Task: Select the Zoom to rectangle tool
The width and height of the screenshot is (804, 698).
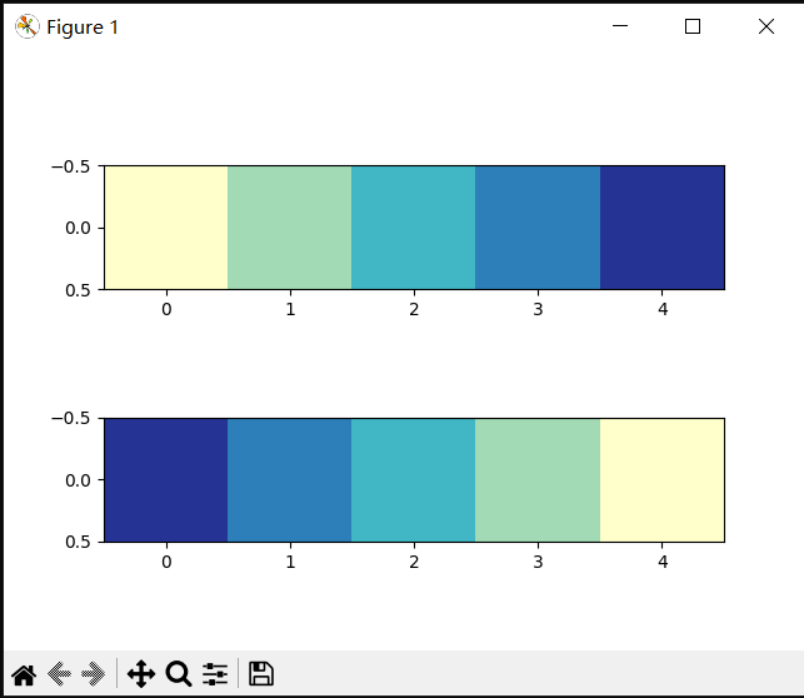Action: coord(178,674)
